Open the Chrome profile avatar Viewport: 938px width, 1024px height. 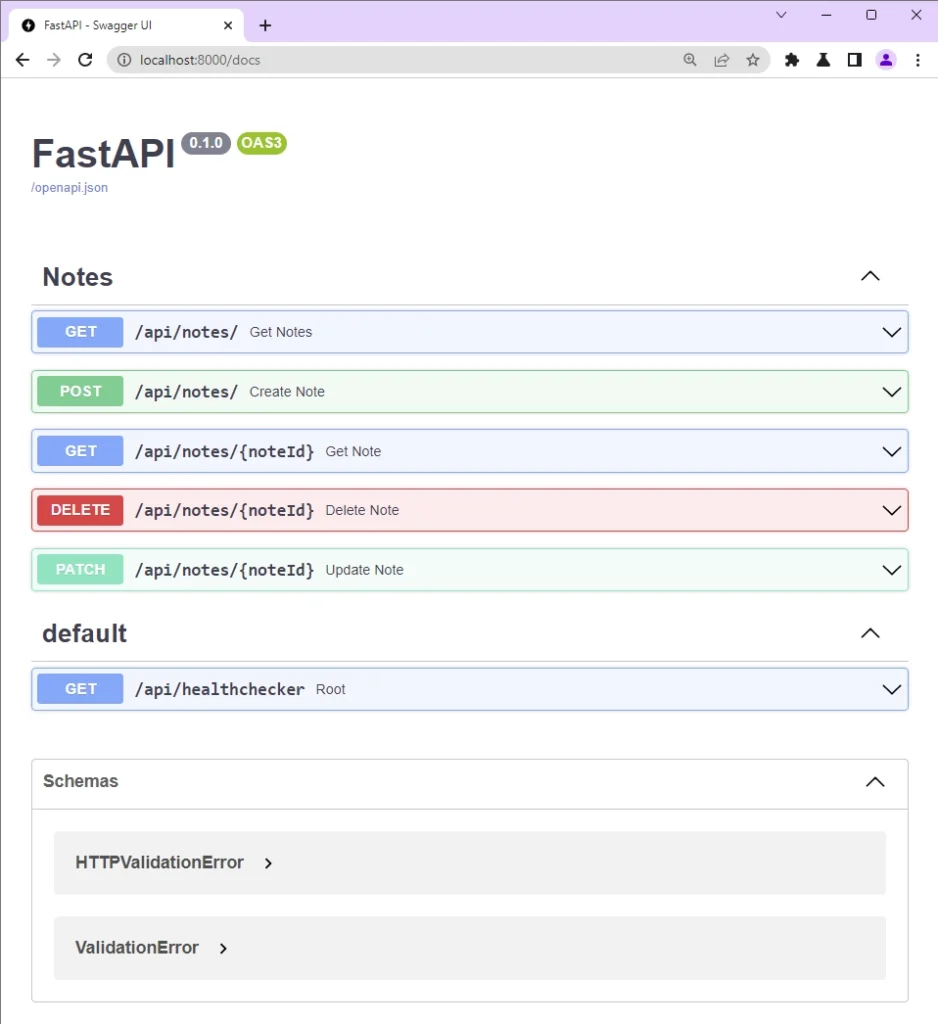pyautogui.click(x=886, y=60)
